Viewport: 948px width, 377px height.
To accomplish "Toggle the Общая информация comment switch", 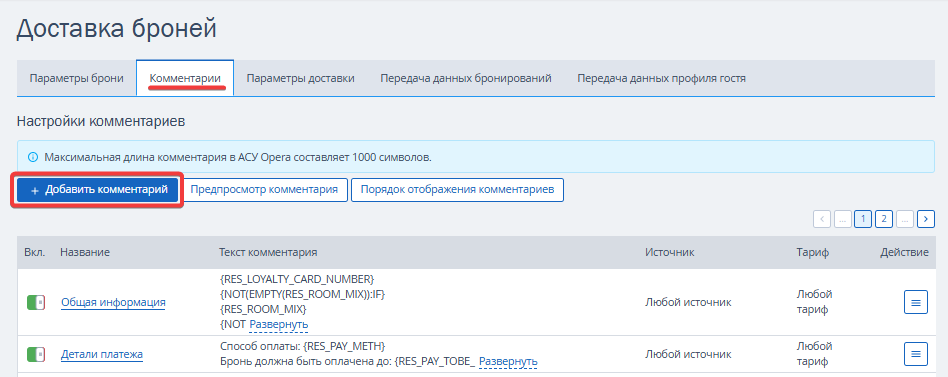I will click(x=36, y=303).
